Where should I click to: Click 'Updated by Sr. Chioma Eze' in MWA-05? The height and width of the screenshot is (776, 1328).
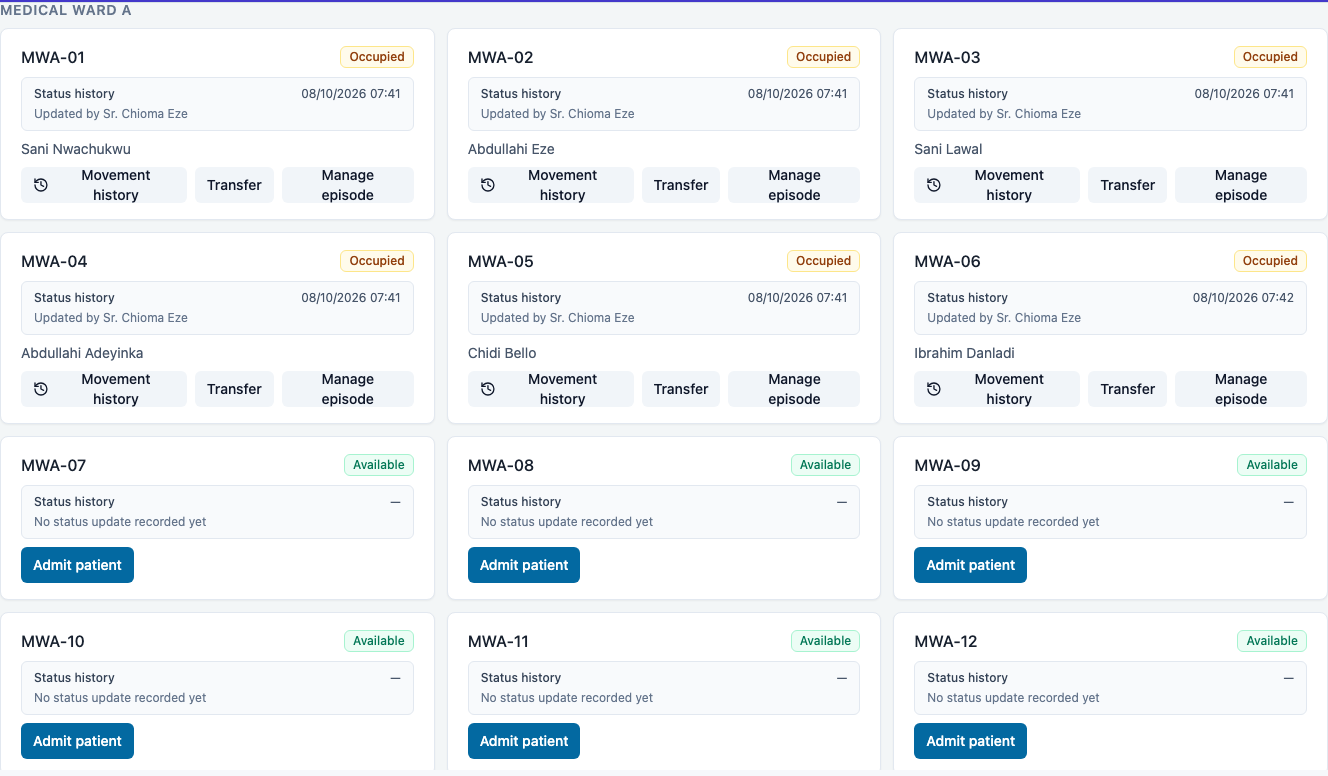pos(558,318)
